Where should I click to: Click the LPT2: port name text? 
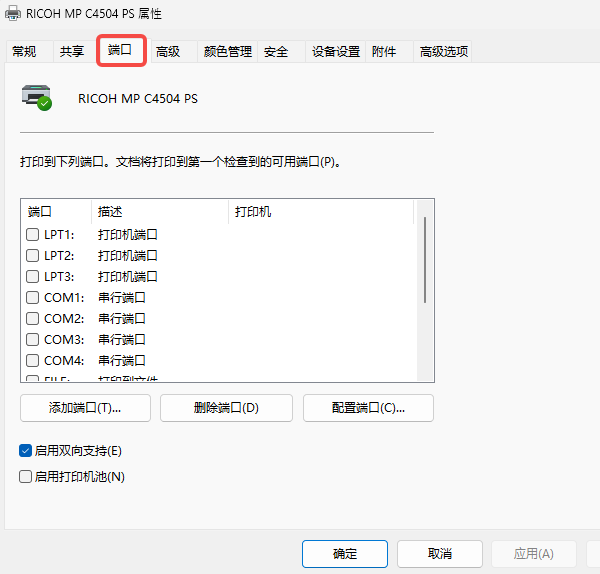tap(59, 256)
